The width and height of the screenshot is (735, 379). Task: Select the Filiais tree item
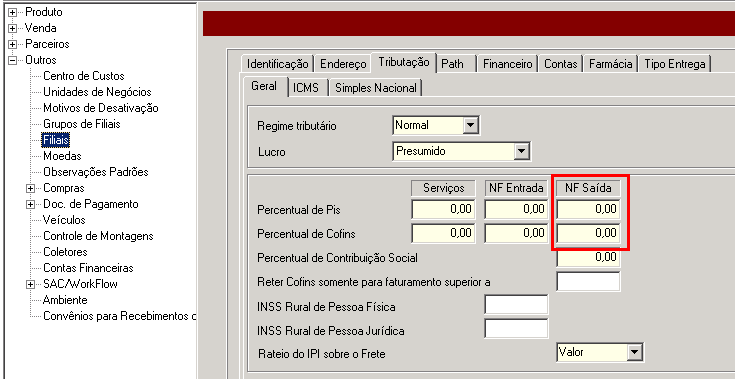point(56,140)
